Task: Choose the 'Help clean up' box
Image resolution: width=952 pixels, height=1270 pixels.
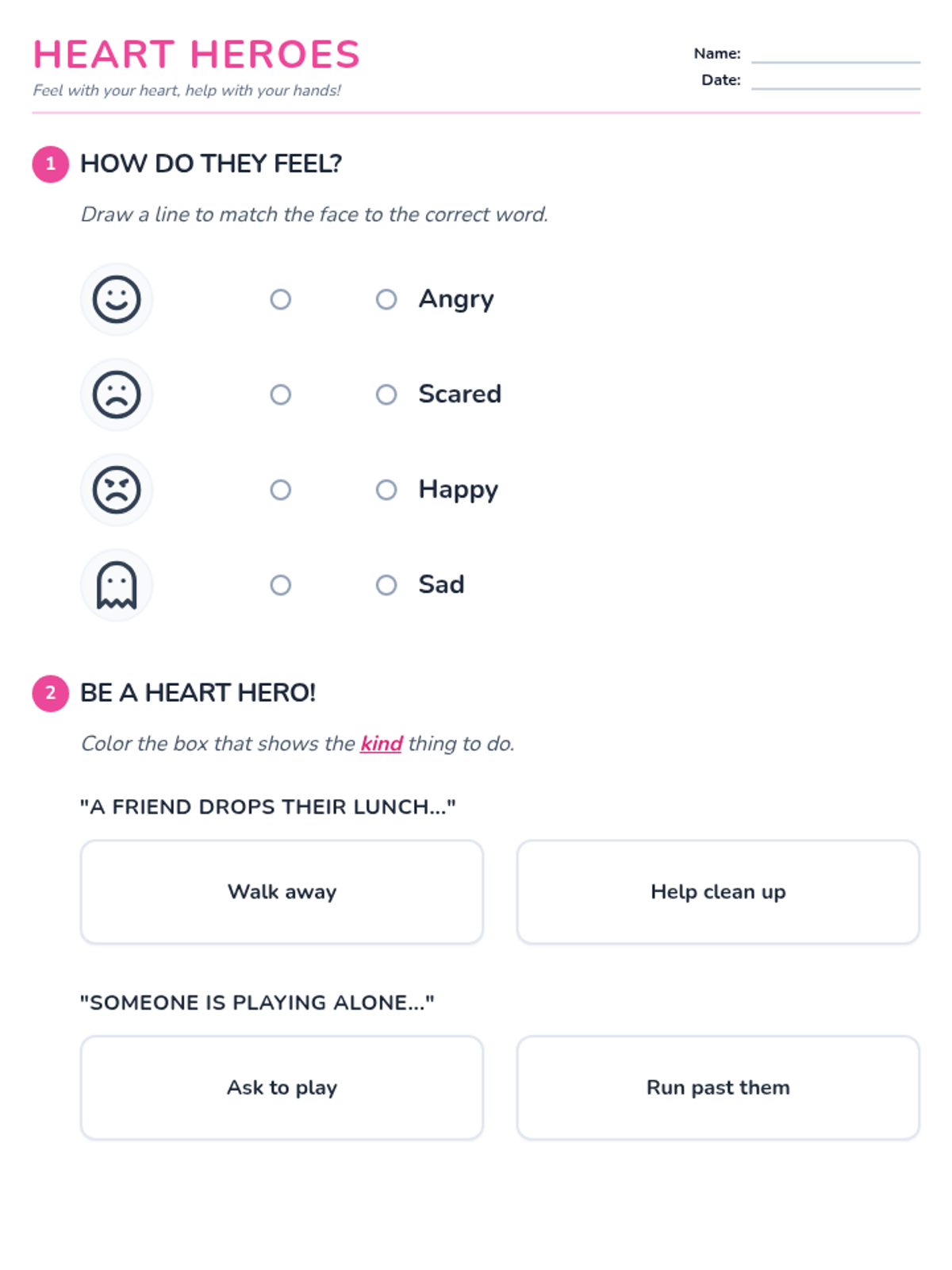Action: (x=718, y=892)
